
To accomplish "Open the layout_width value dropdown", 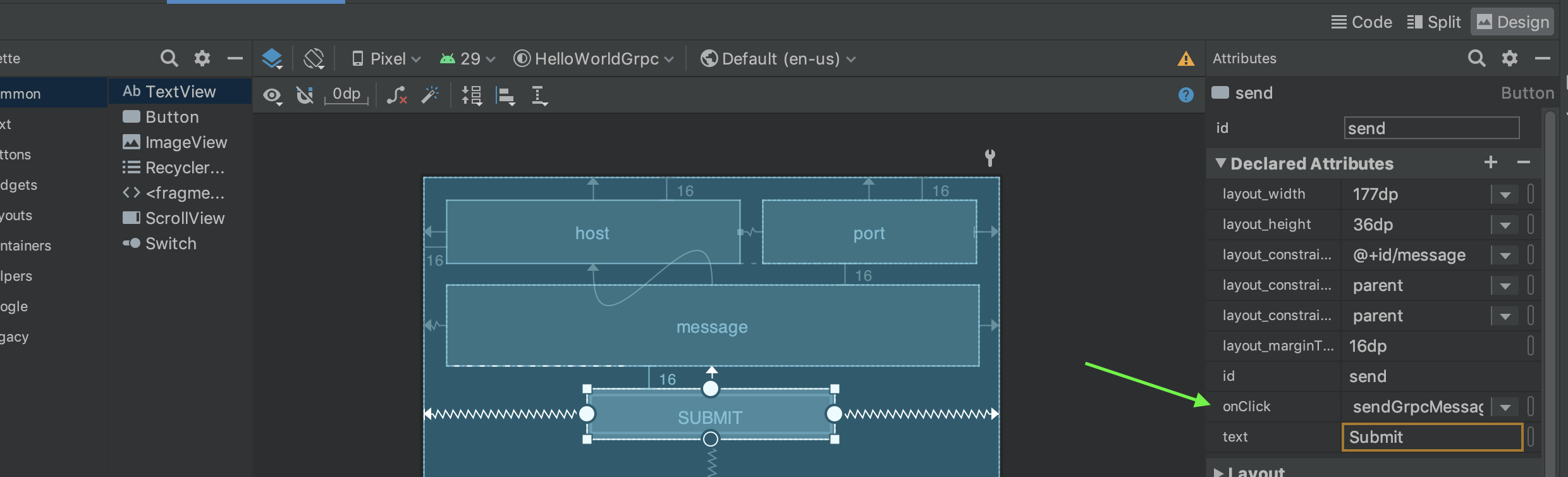I will [x=1505, y=194].
